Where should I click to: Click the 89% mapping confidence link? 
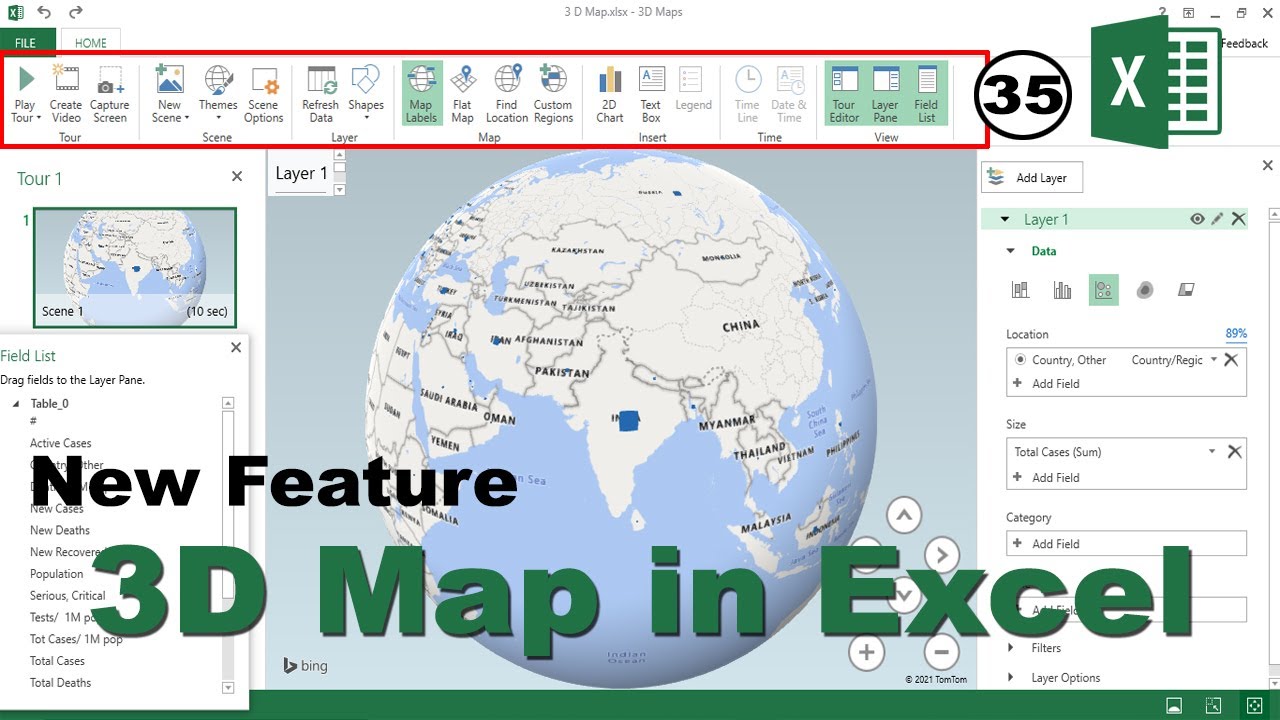[1236, 334]
